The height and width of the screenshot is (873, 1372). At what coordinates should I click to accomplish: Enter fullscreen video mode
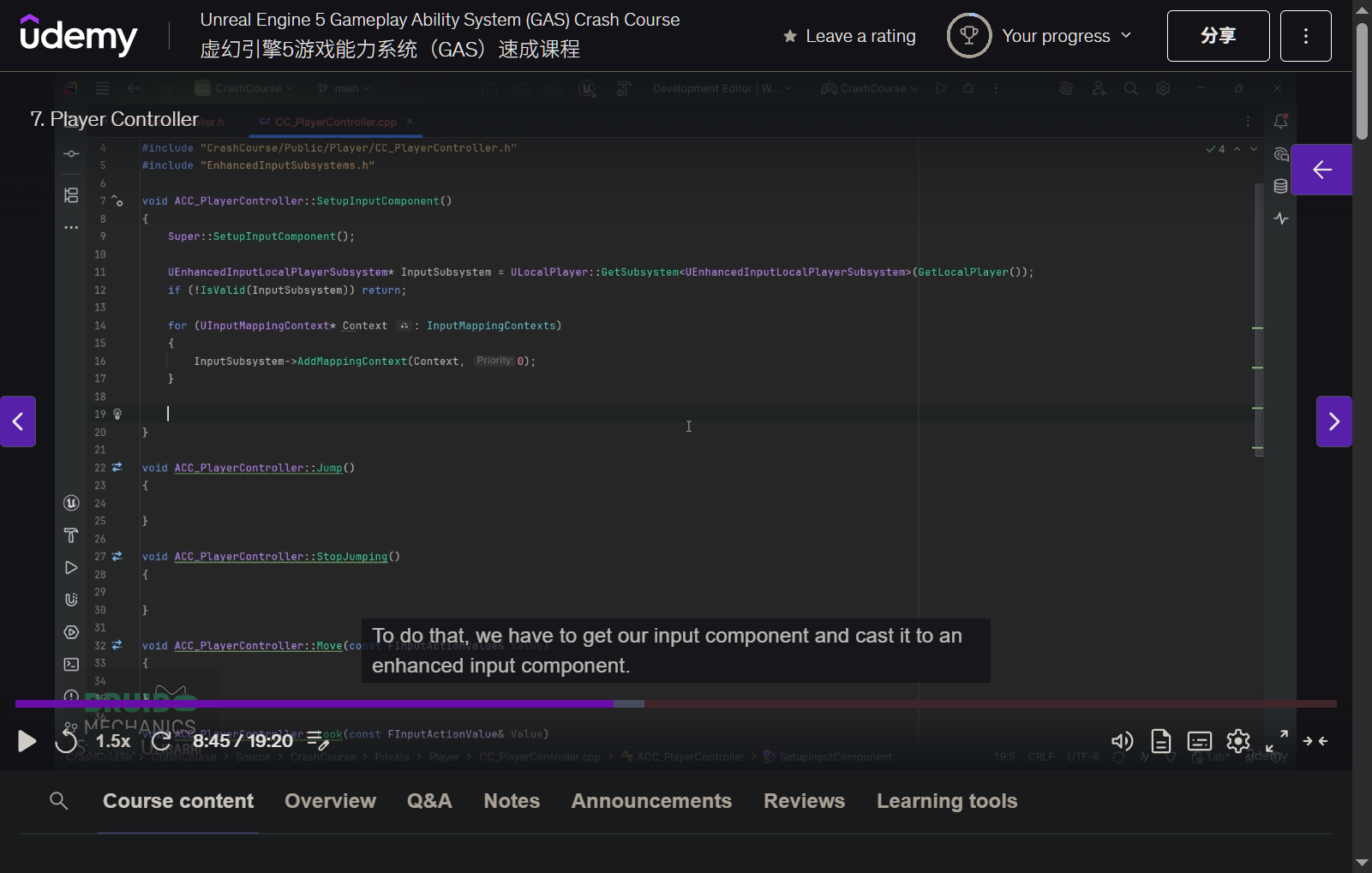1277,741
